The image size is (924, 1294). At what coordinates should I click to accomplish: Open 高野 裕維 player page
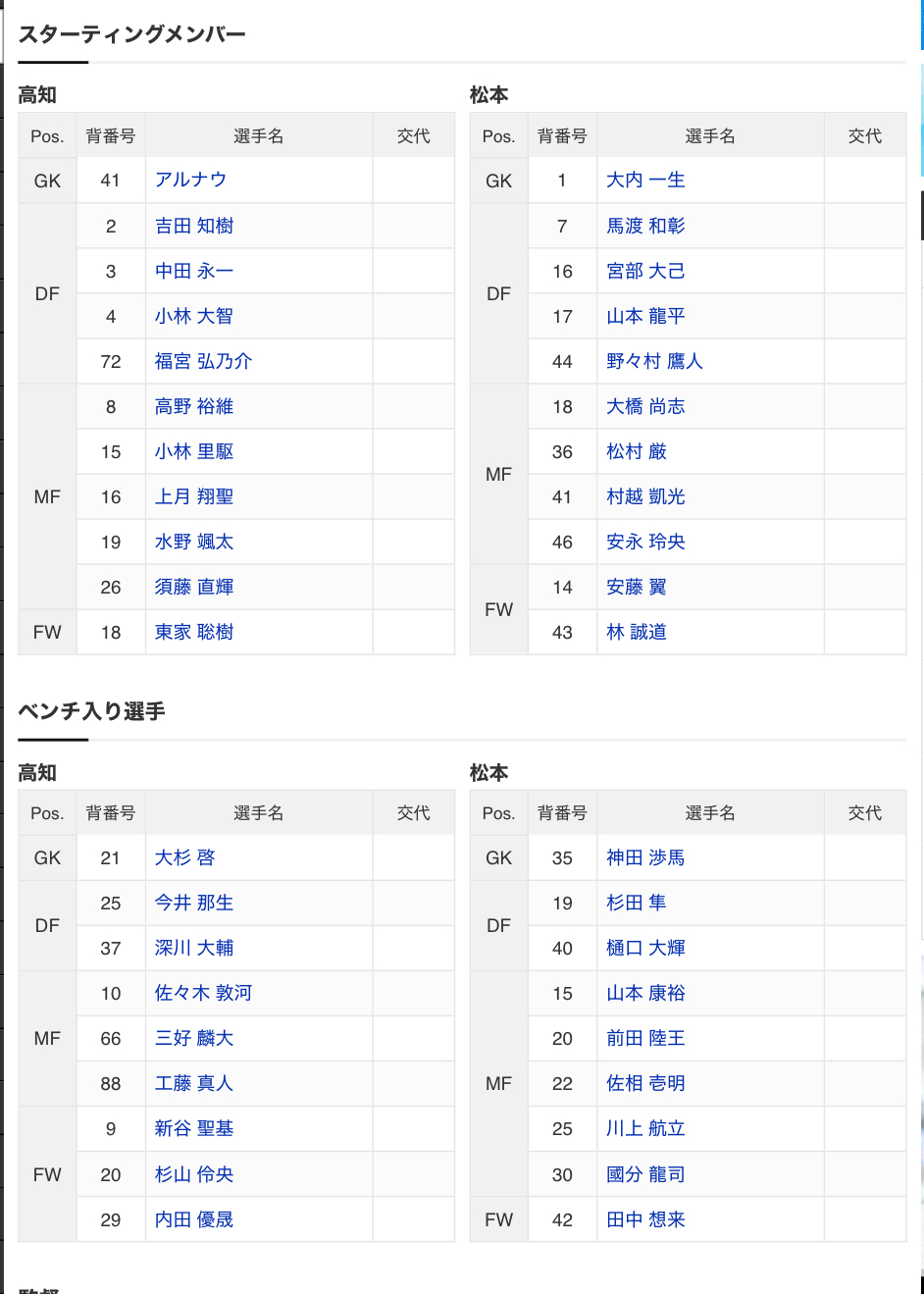(x=194, y=406)
